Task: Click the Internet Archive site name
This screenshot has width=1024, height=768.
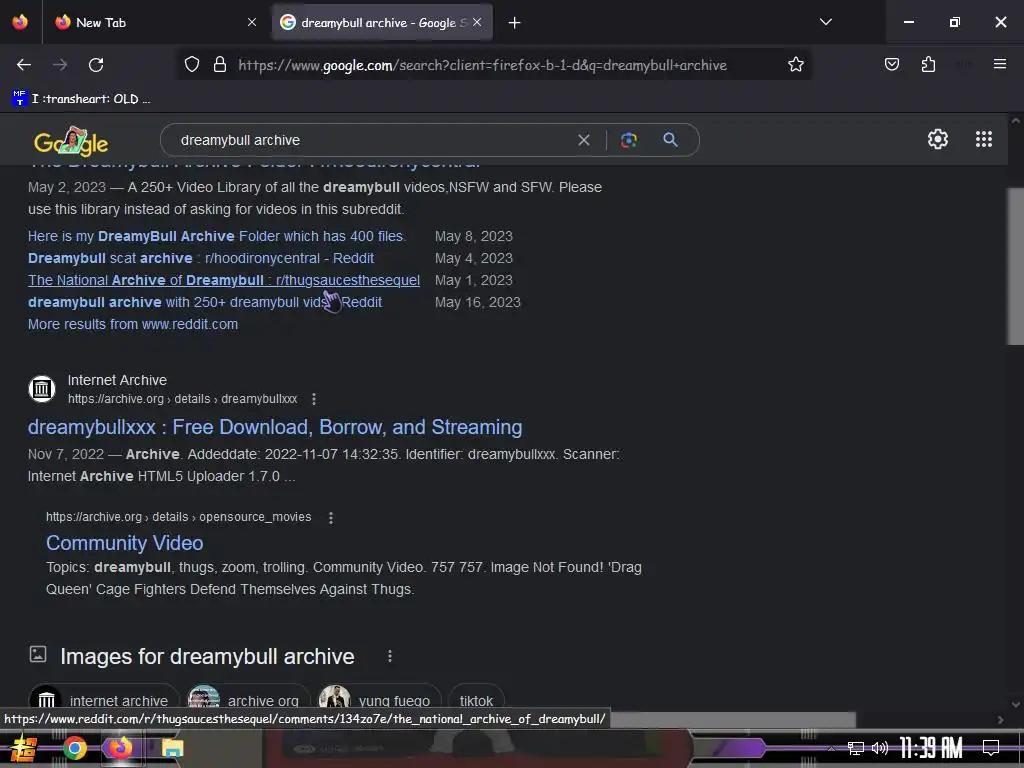Action: pyautogui.click(x=117, y=380)
